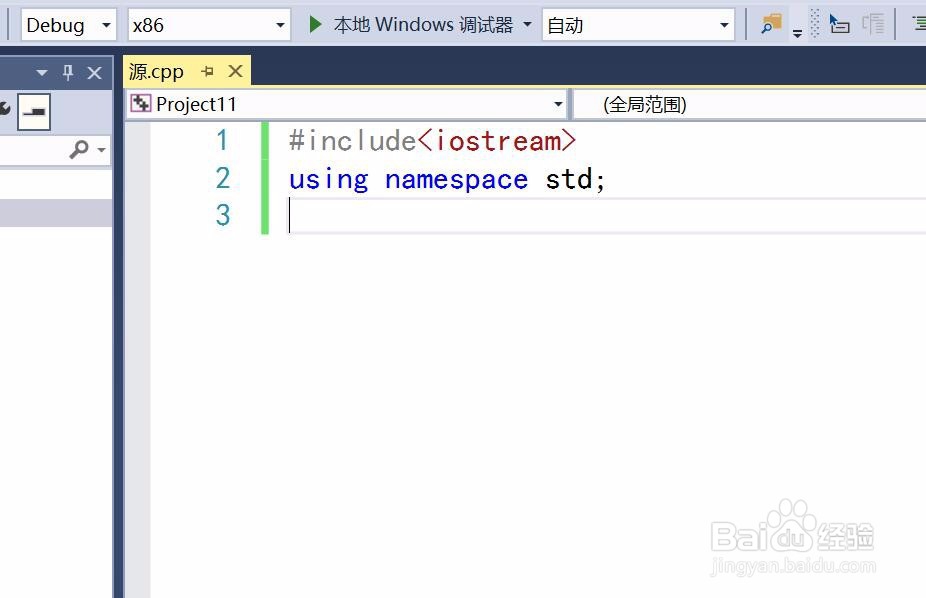Screen dimensions: 926x598
Task: Toggle auto-hide pin on the left tool window
Action: [68, 72]
